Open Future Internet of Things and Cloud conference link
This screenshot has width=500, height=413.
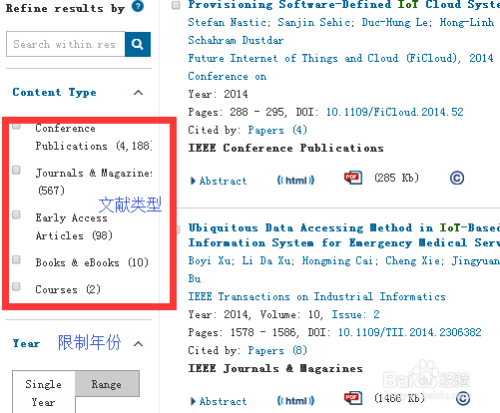[x=341, y=67]
